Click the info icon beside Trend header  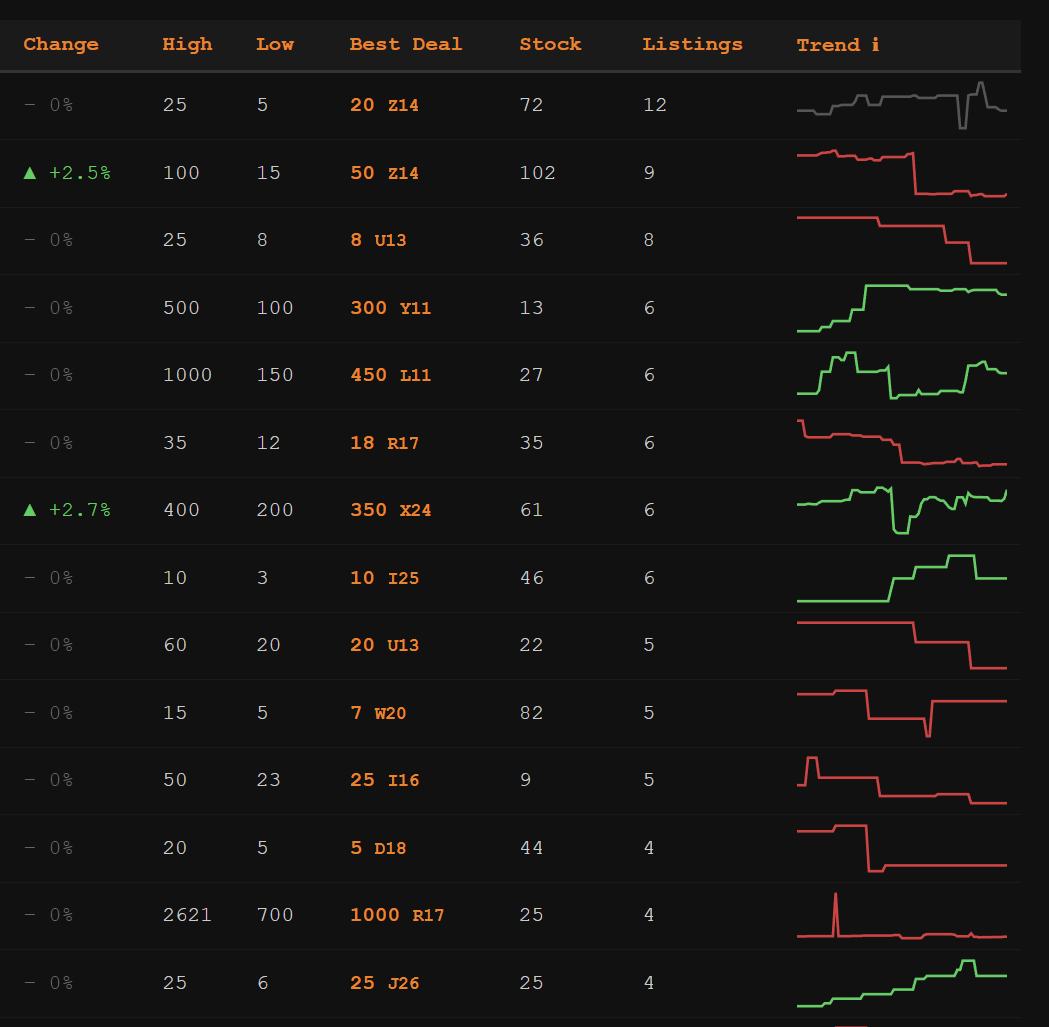click(x=875, y=45)
